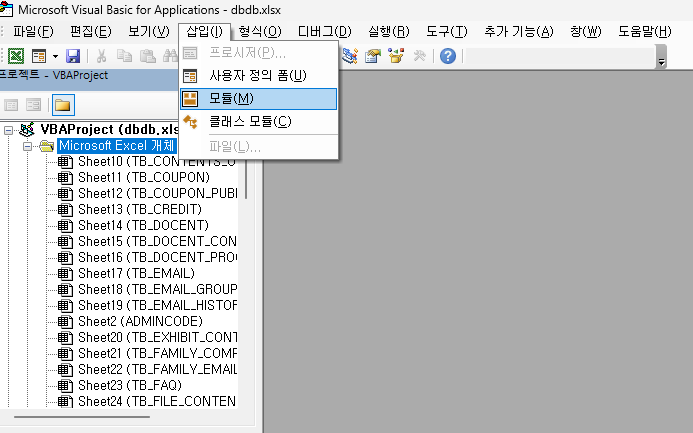Select the Microsoft Excel 개체 folder
The image size is (693, 433).
point(117,146)
